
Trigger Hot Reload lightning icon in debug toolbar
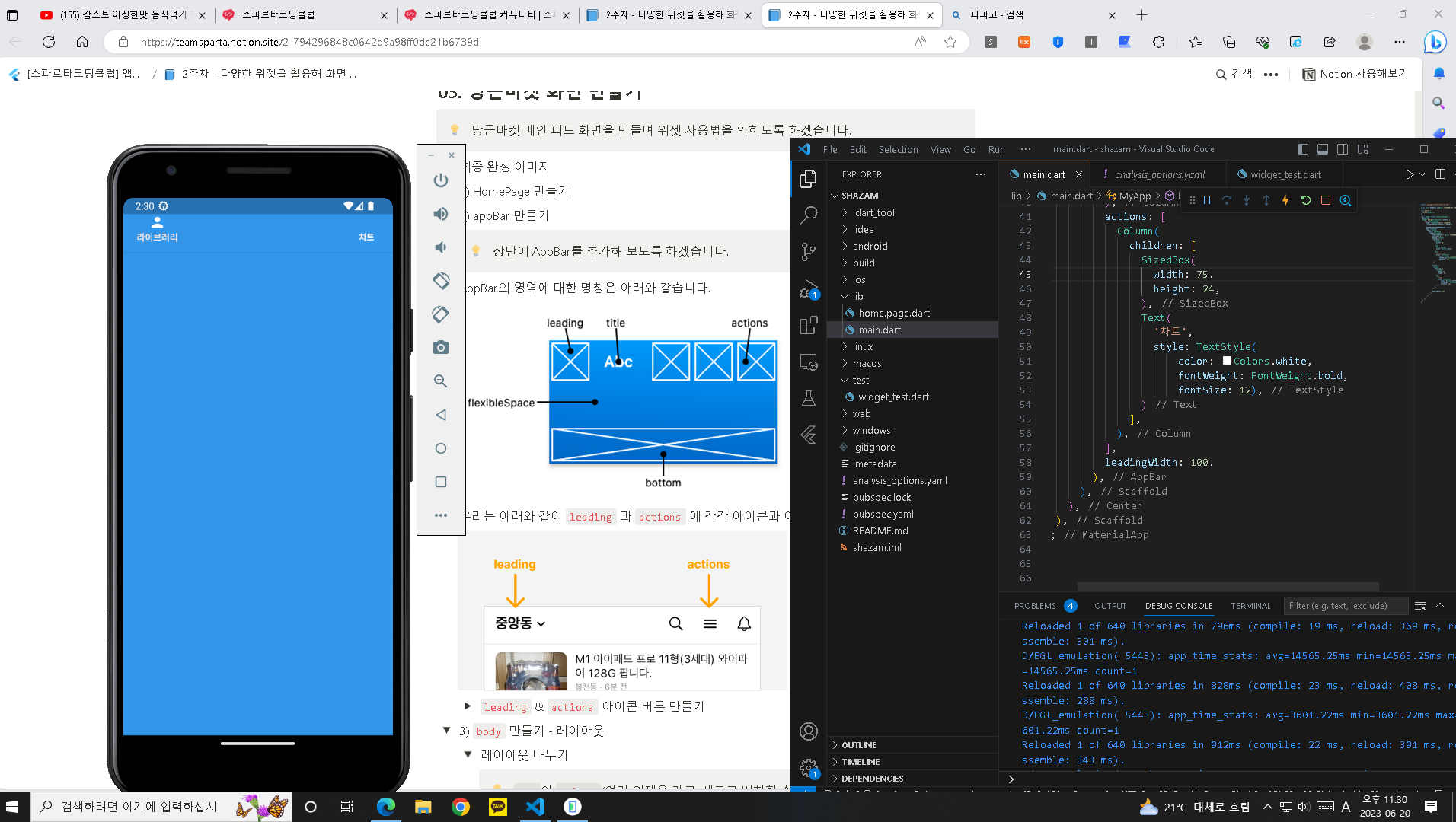[x=1285, y=200]
